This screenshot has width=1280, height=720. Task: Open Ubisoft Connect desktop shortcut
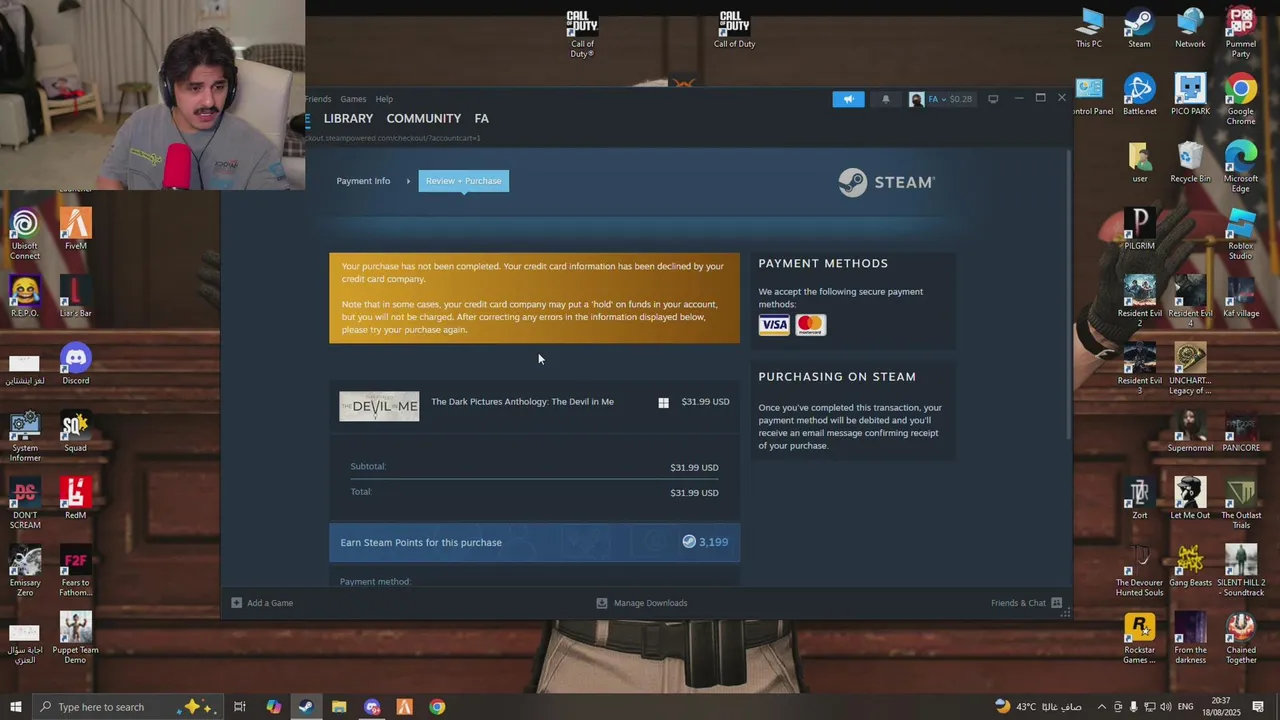click(x=25, y=234)
